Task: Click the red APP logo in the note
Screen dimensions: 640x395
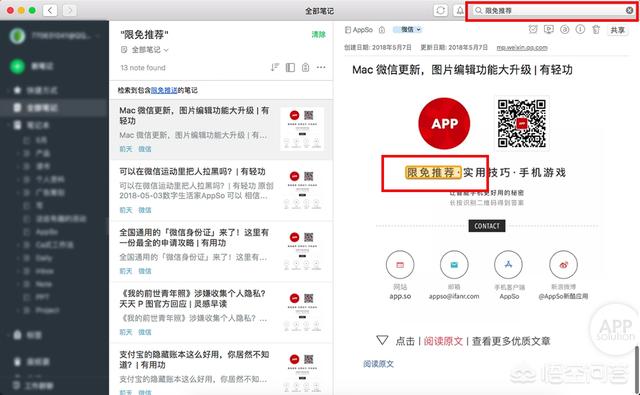Action: pyautogui.click(x=444, y=123)
